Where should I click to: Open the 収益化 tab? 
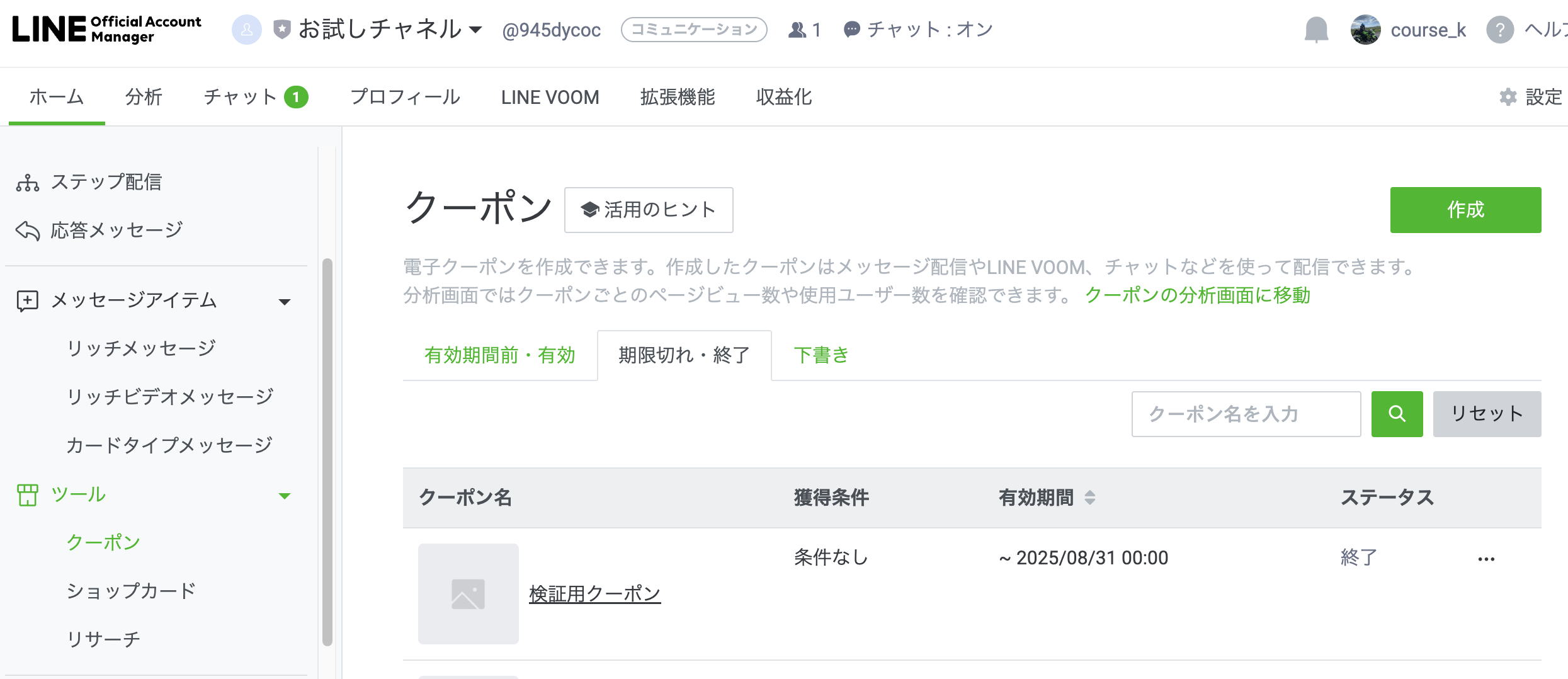click(x=784, y=97)
